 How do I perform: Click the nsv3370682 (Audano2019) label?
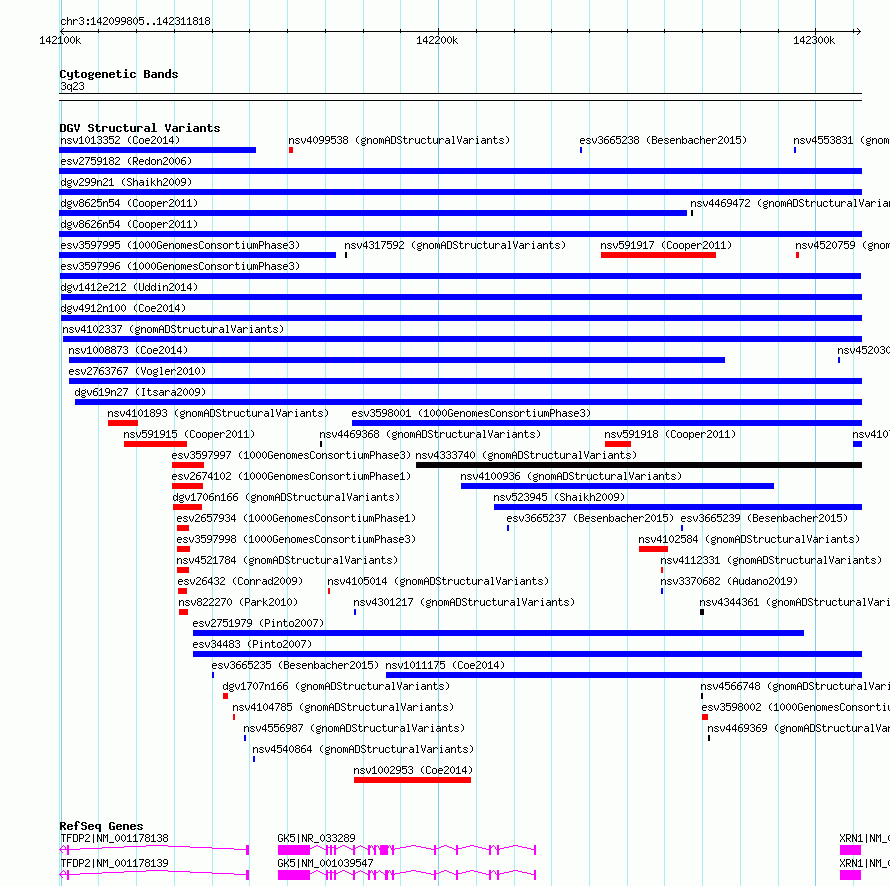pyautogui.click(x=729, y=581)
